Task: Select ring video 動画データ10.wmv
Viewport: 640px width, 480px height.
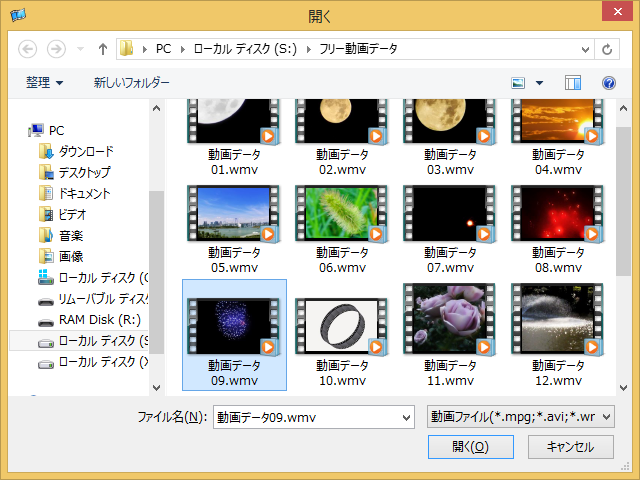Action: (342, 342)
